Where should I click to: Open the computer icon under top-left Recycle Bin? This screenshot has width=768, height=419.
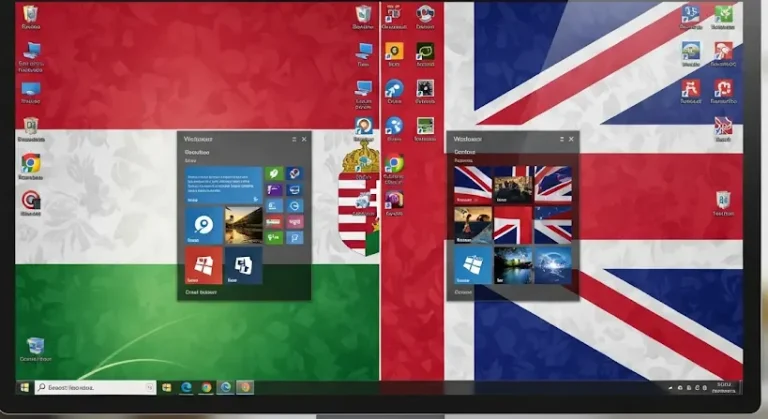coord(31,50)
